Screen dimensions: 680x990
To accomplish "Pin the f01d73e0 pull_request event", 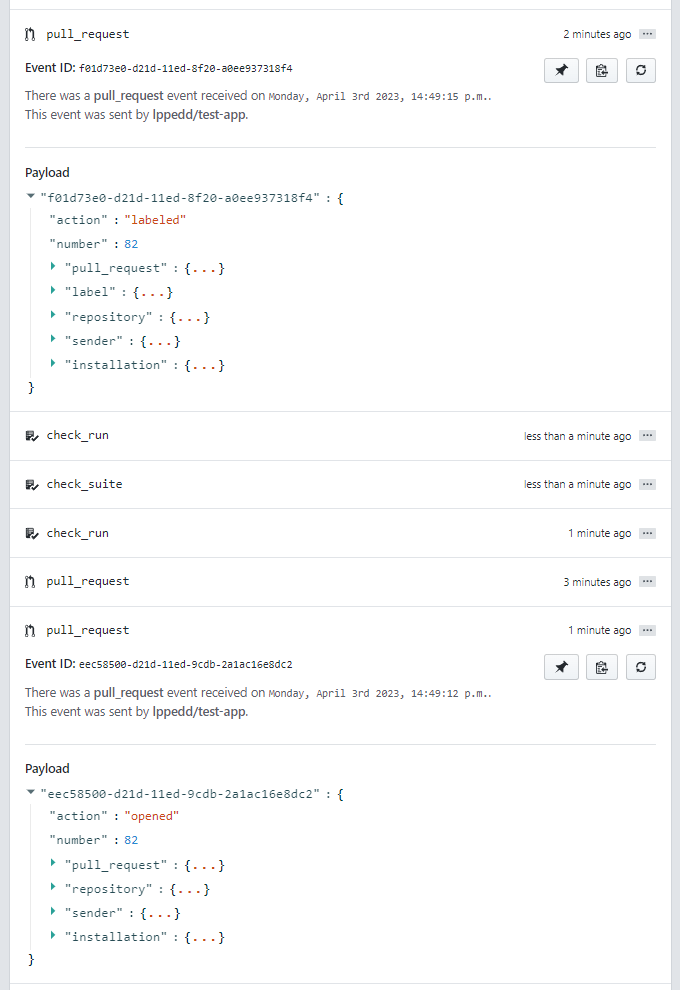I will (561, 70).
